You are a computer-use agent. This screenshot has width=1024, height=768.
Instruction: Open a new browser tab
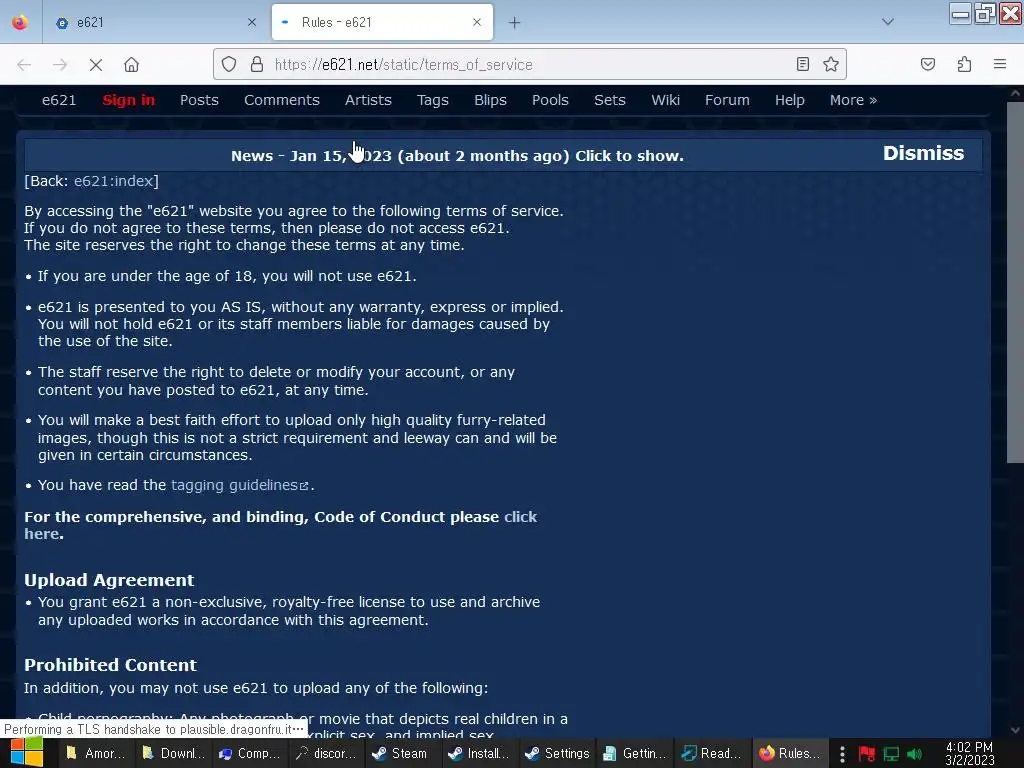[515, 23]
